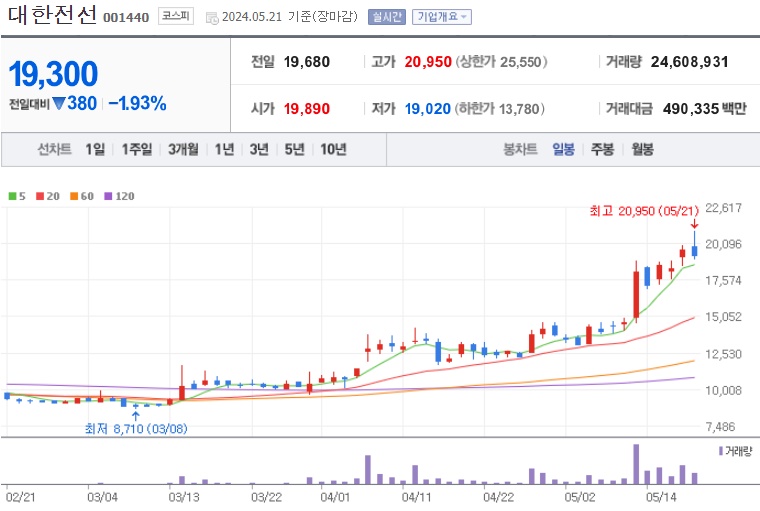Click the 고가 value 20,950

[428, 62]
